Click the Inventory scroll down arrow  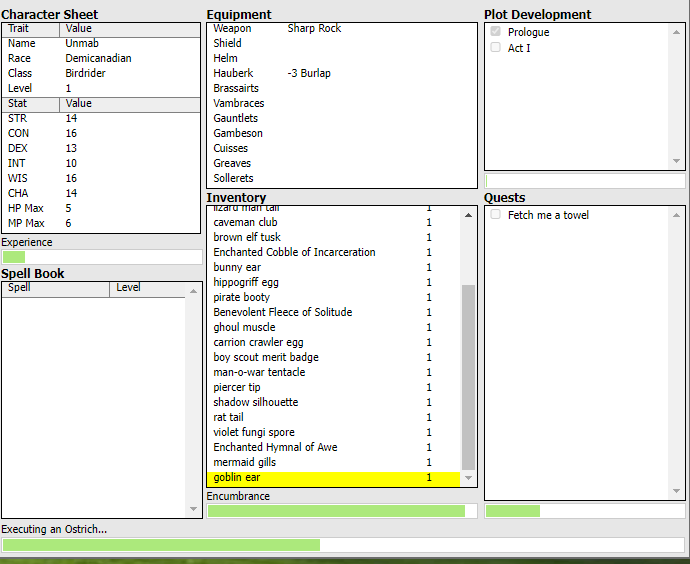468,479
